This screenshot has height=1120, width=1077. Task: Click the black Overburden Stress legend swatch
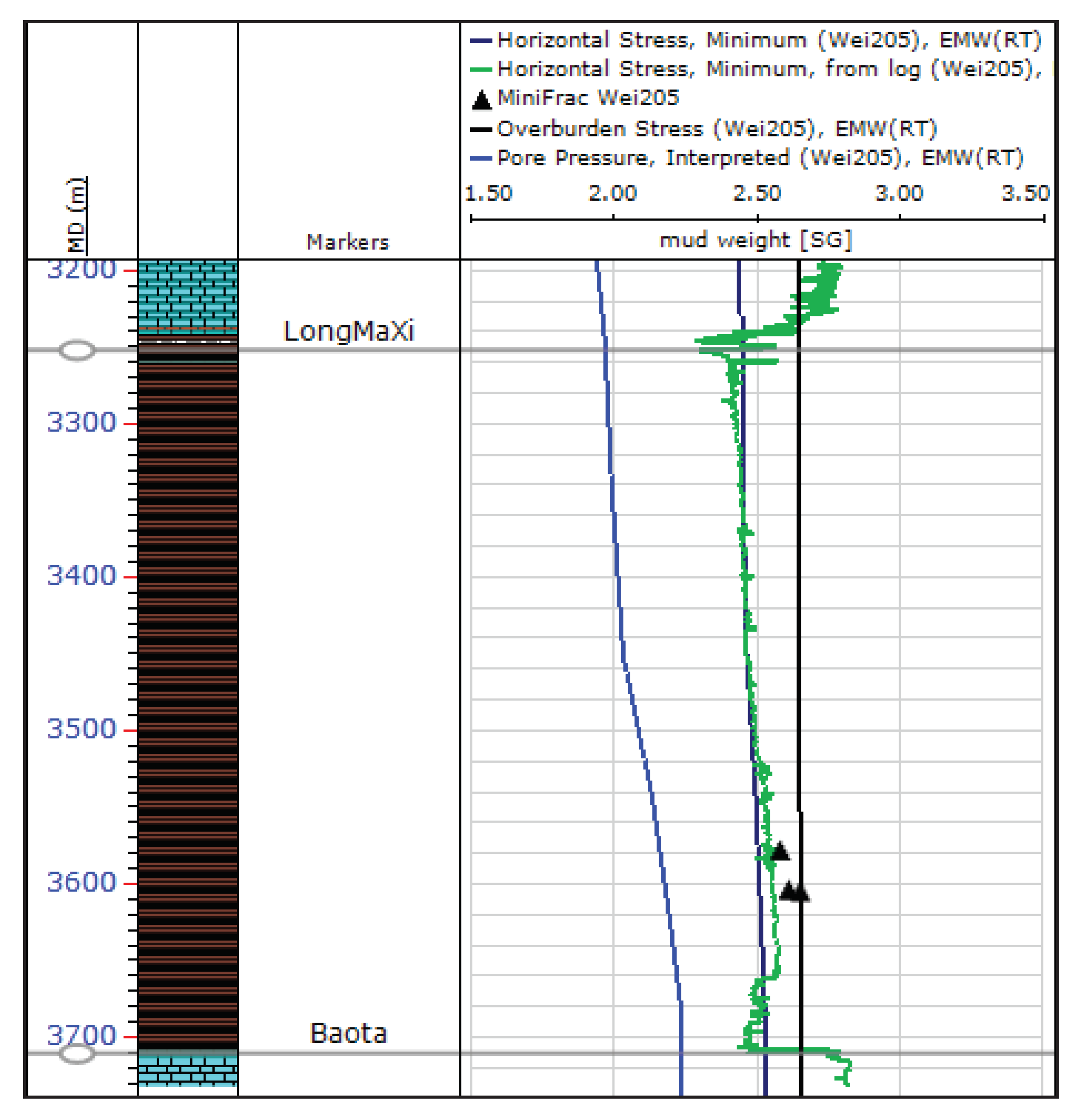point(481,130)
